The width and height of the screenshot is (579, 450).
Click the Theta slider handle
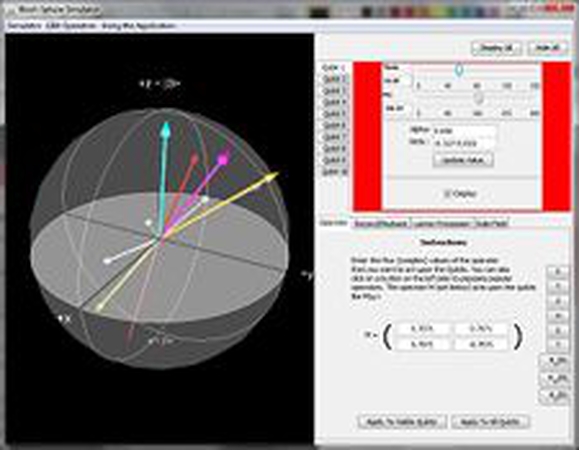459,70
